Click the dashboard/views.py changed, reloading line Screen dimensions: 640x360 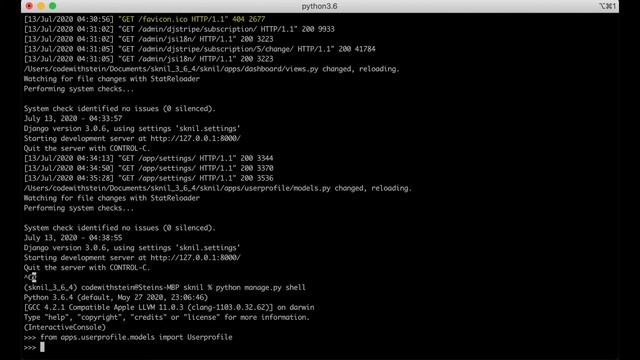(x=211, y=69)
